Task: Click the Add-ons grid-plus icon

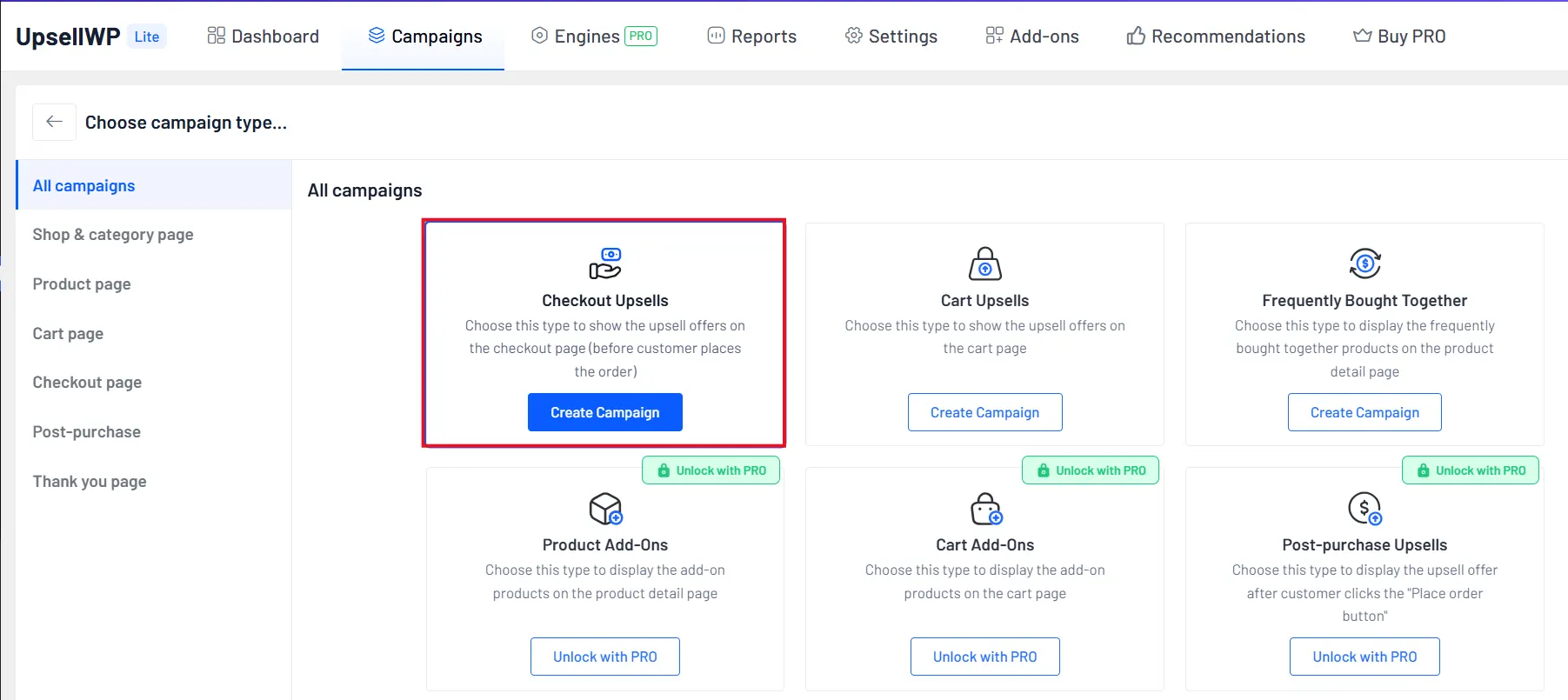Action: click(x=995, y=36)
